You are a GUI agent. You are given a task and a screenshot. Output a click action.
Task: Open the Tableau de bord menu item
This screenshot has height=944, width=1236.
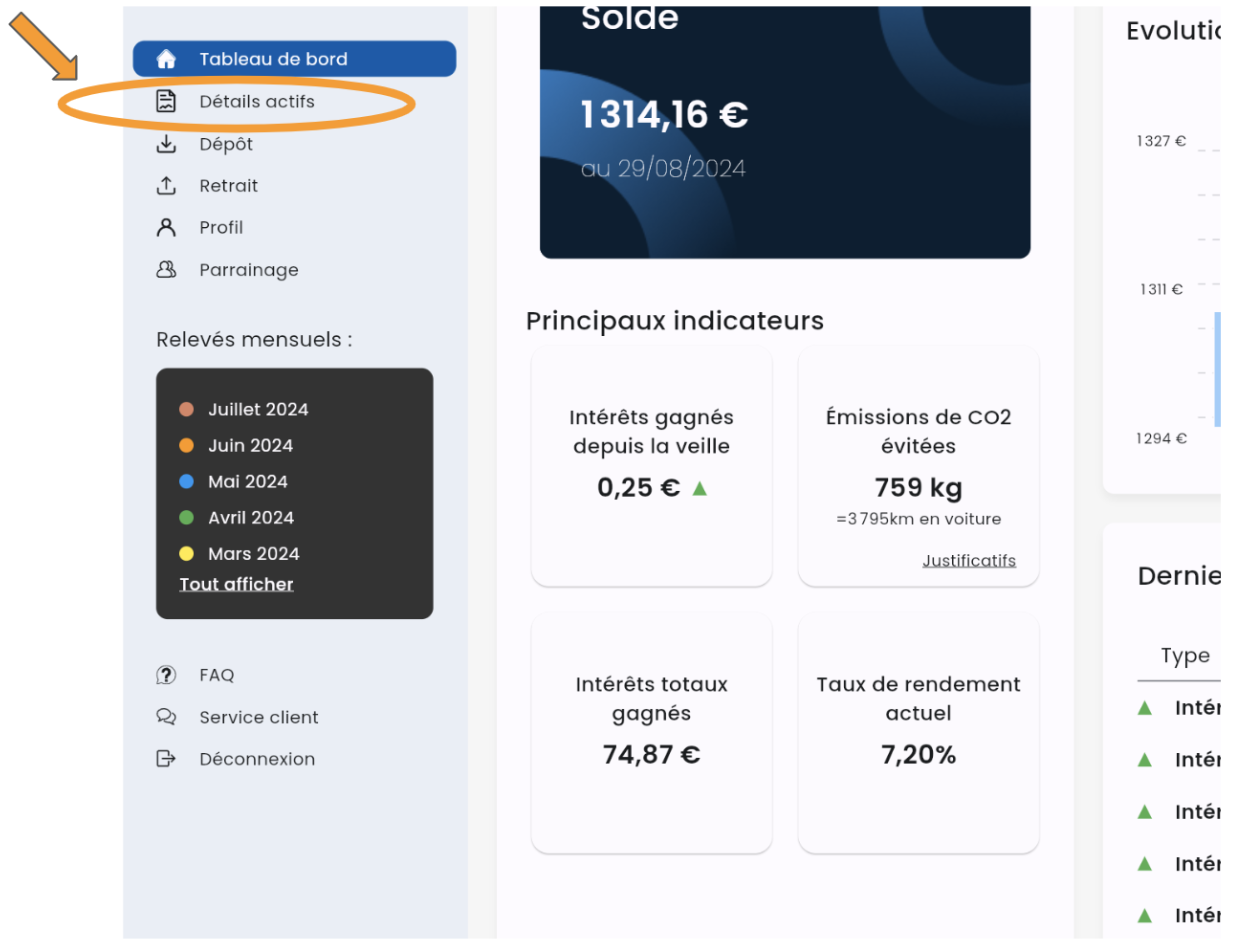point(295,59)
